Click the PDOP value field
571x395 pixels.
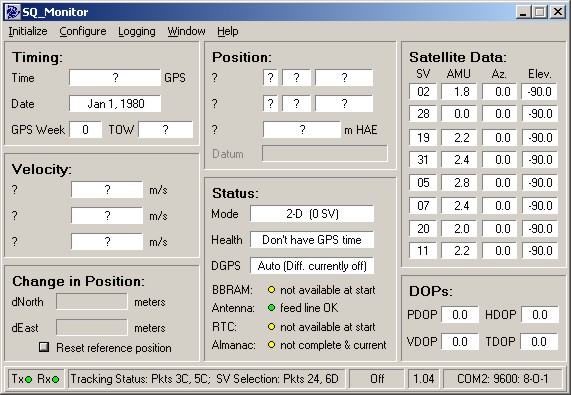460,315
